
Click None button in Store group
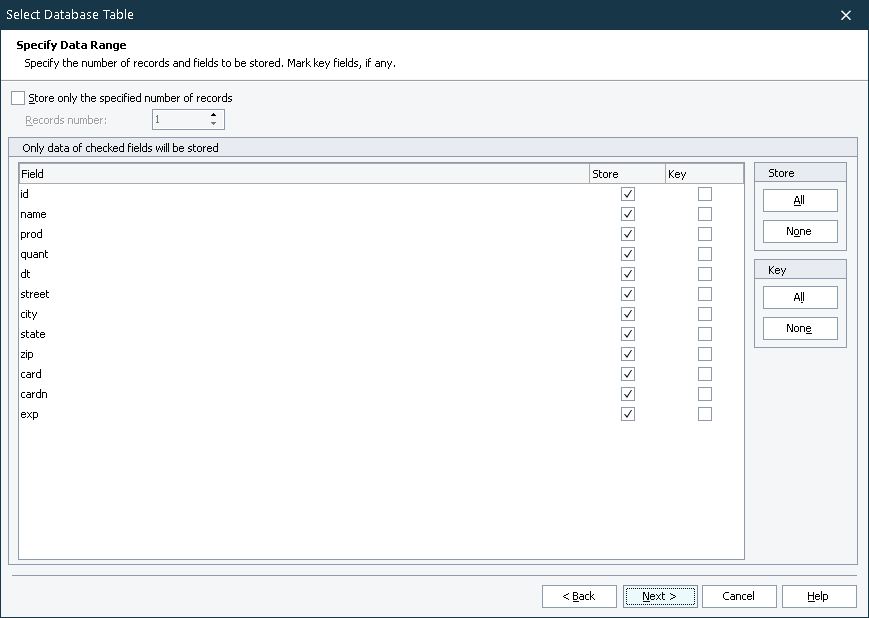pyautogui.click(x=799, y=231)
